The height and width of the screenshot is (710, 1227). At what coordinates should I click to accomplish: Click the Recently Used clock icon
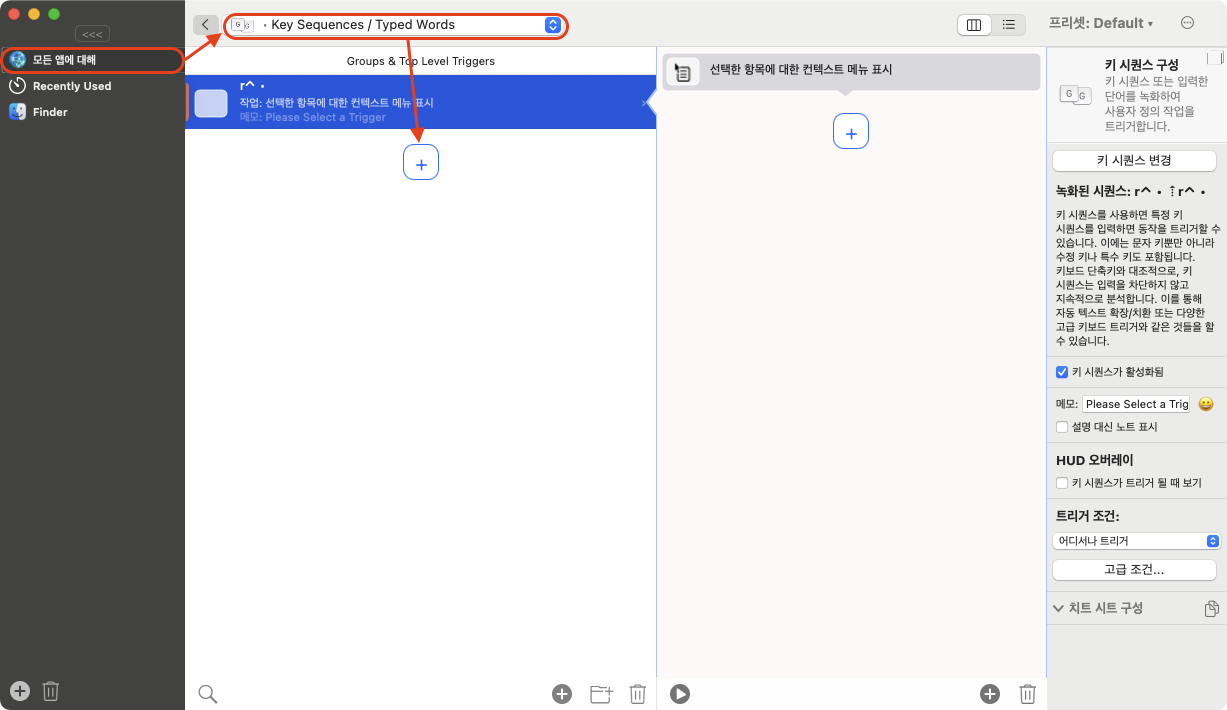pos(17,86)
